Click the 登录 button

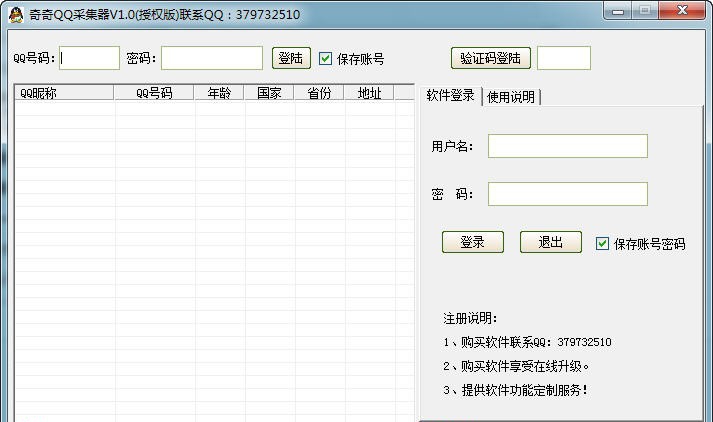point(473,242)
